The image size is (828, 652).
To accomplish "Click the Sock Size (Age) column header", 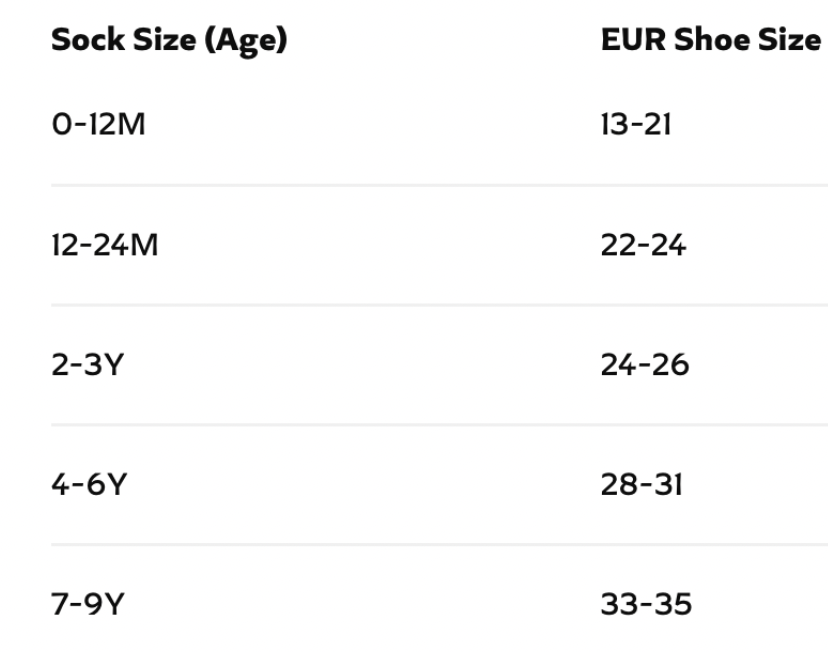I will coord(169,40).
